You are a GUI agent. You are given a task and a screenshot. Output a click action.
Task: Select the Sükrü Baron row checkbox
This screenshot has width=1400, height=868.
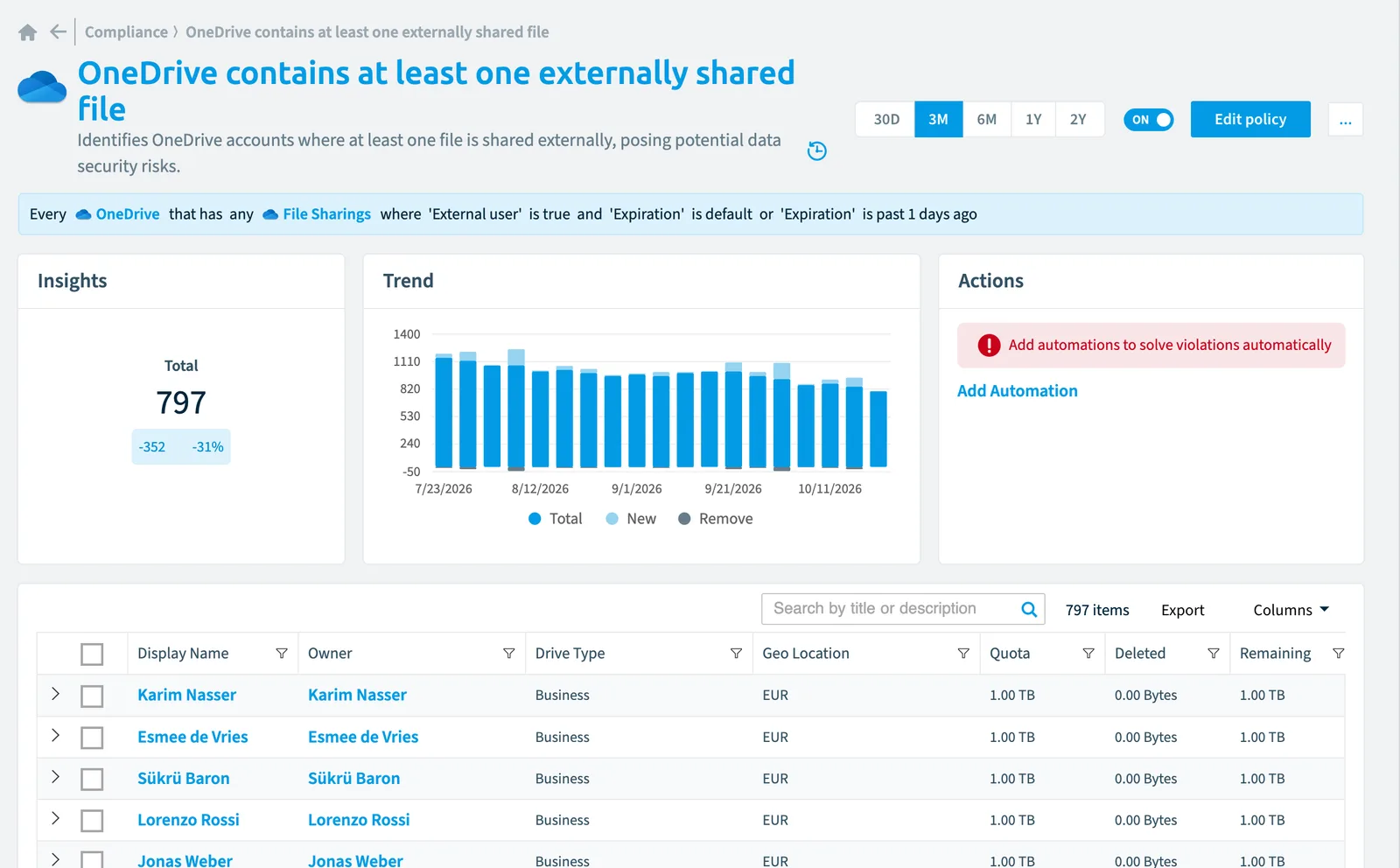[x=92, y=779]
